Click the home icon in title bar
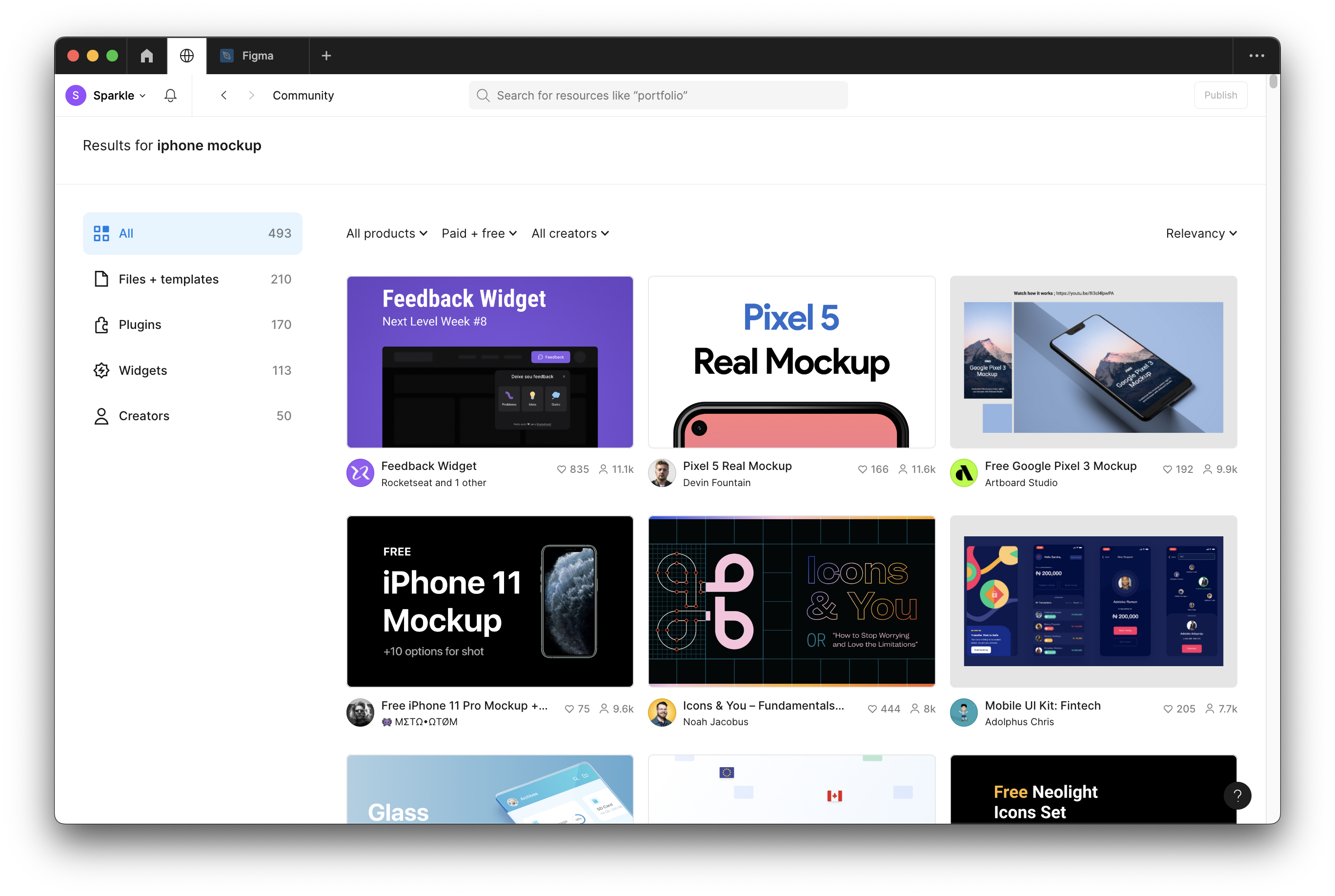Viewport: 1335px width, 896px height. (147, 56)
